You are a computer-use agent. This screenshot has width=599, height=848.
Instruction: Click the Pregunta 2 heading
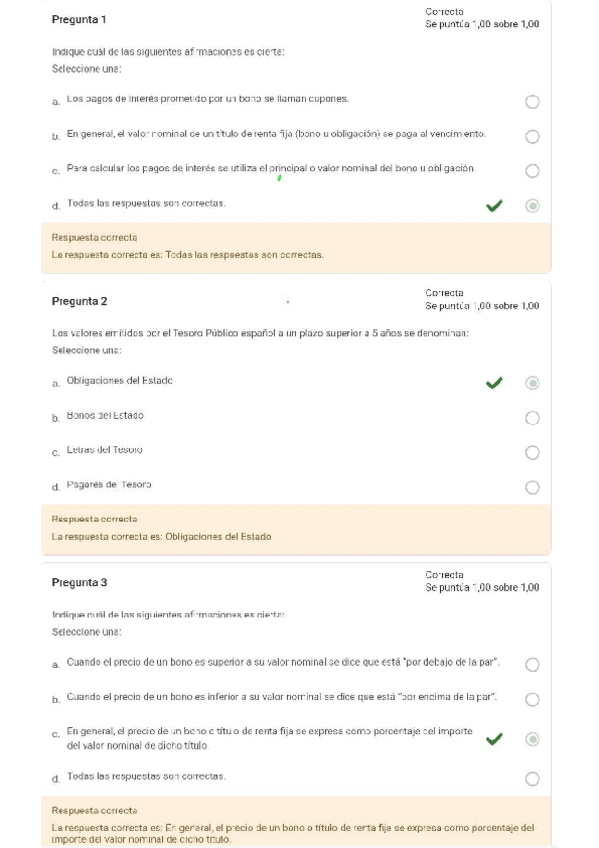pos(79,301)
